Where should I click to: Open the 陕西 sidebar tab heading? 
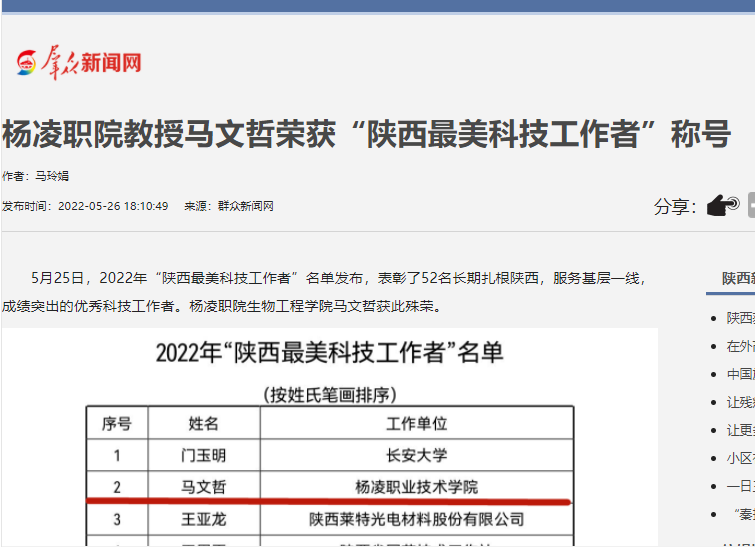[738, 279]
